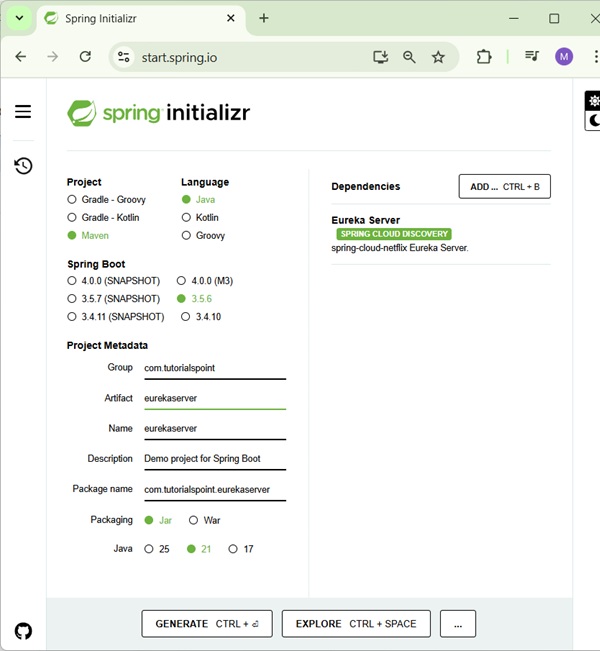The image size is (600, 651).
Task: Click the browser forward arrow
Action: 53,56
